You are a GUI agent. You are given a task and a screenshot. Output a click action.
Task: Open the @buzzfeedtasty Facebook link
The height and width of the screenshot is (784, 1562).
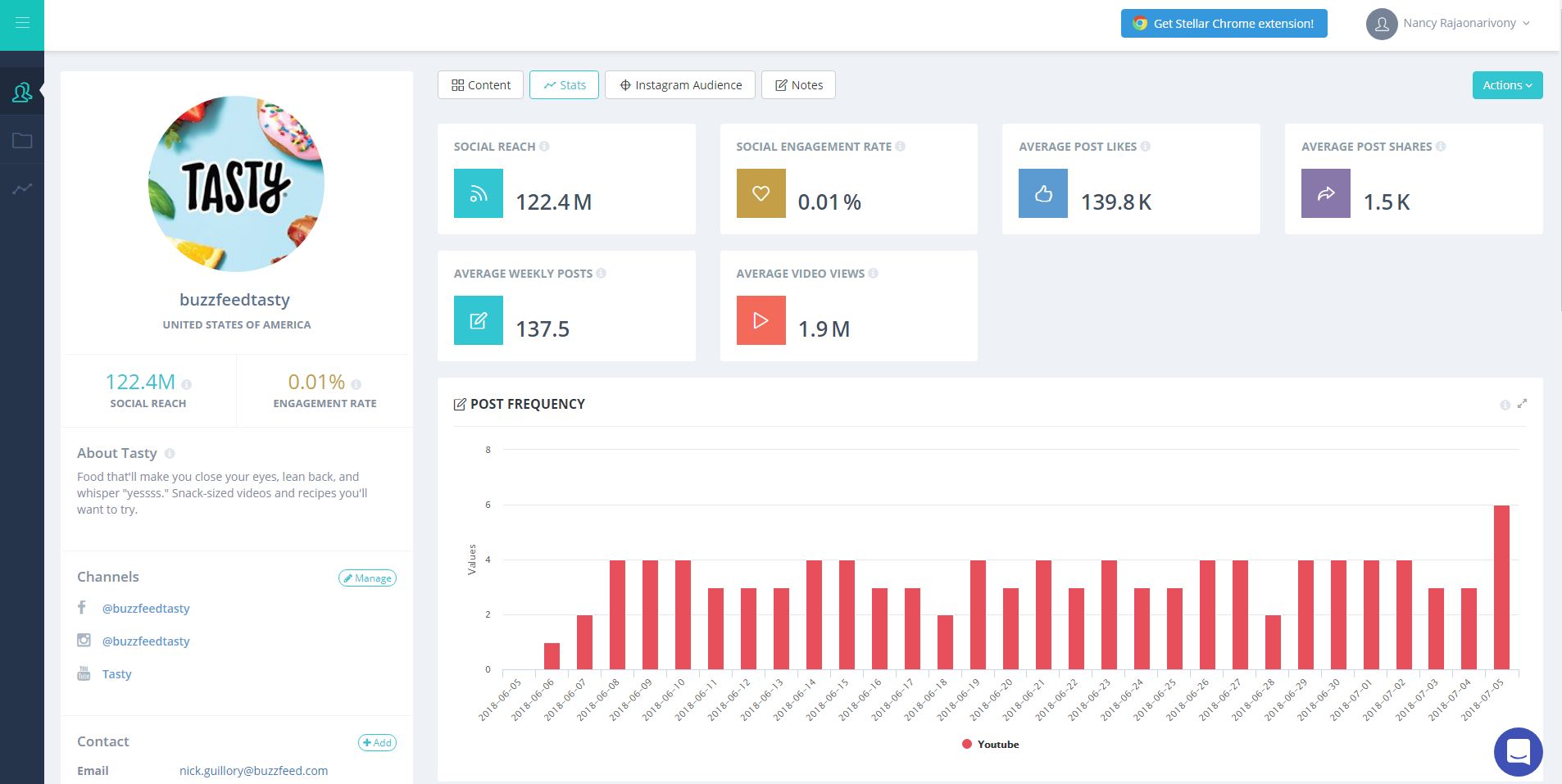pos(146,609)
